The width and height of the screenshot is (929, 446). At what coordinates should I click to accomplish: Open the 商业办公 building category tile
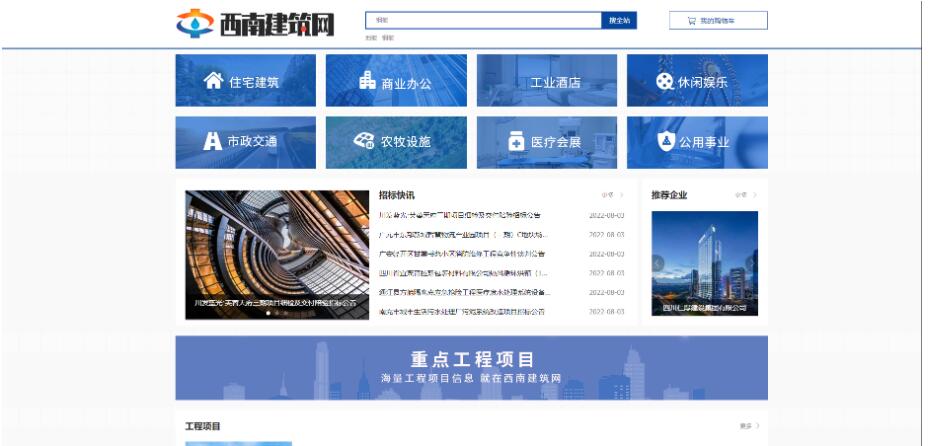(x=396, y=81)
